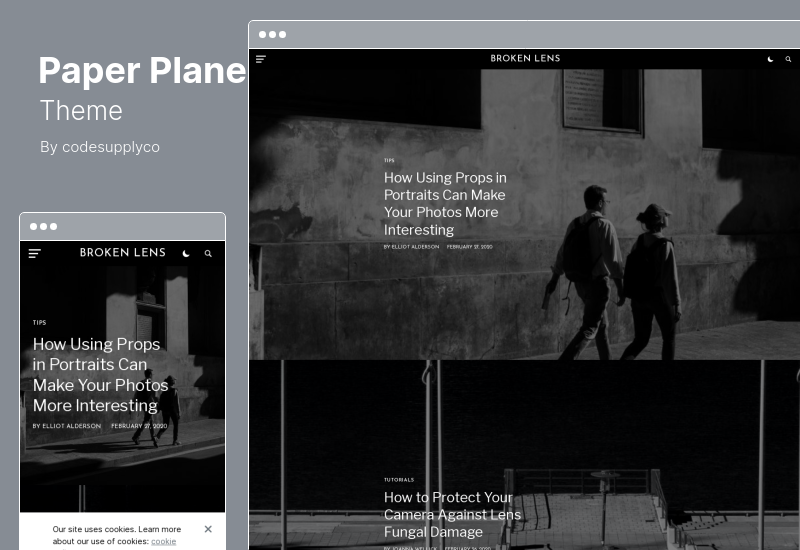800x550 pixels.
Task: Open mobile article How Using Props in Portraits
Action: pos(101,374)
